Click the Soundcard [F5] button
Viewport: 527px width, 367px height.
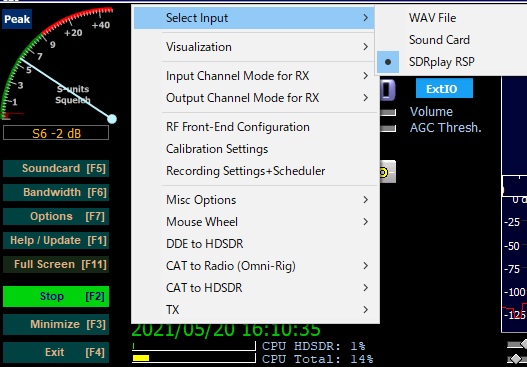click(x=56, y=168)
